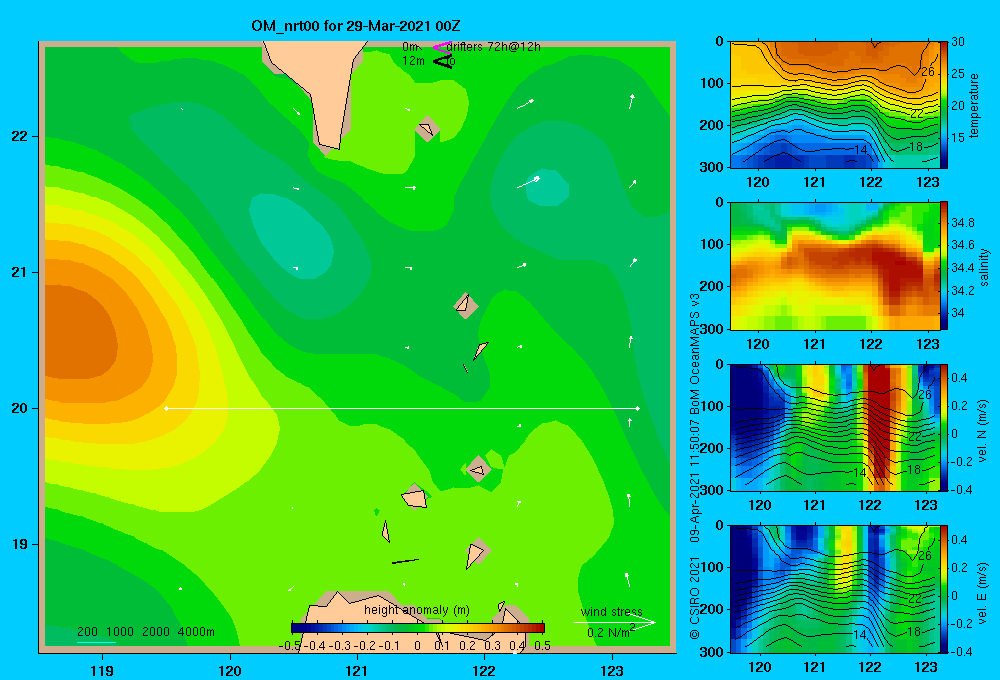Click the cyan depth contour legend line
This screenshot has width=1000, height=680.
tap(96, 642)
